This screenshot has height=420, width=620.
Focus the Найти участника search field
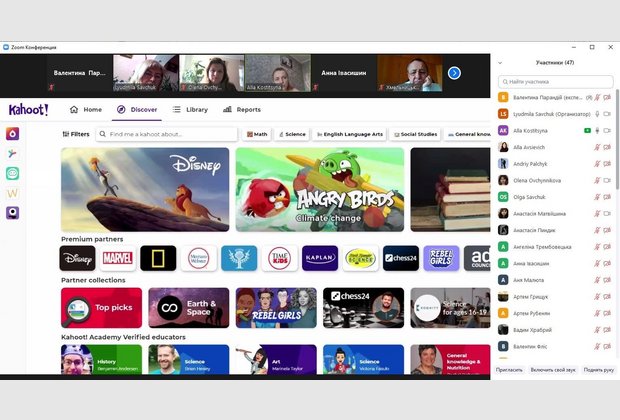556,81
